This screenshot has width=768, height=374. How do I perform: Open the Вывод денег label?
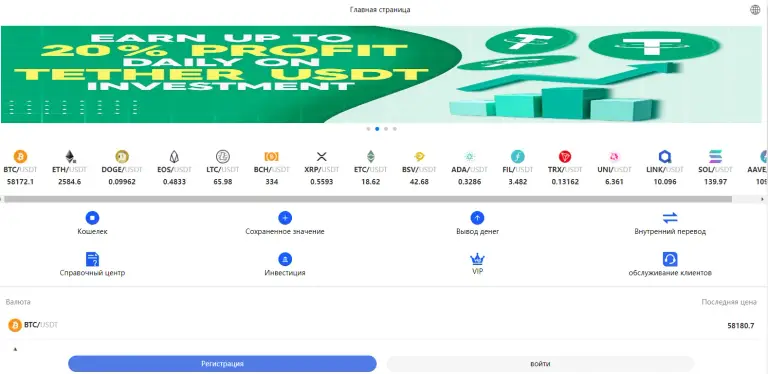pos(478,232)
